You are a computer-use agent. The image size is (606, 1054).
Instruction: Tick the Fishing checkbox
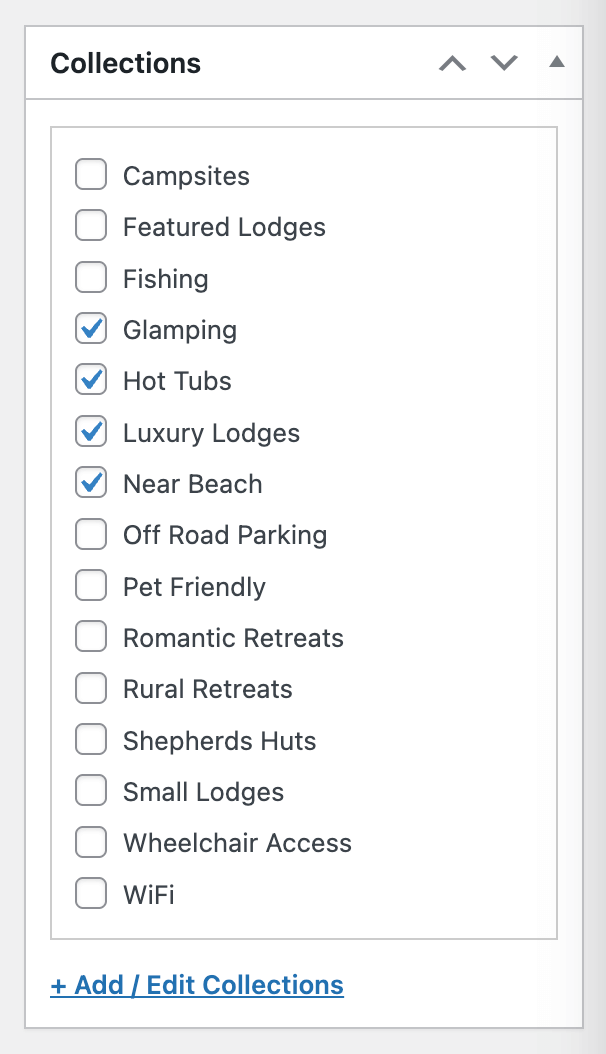[91, 278]
